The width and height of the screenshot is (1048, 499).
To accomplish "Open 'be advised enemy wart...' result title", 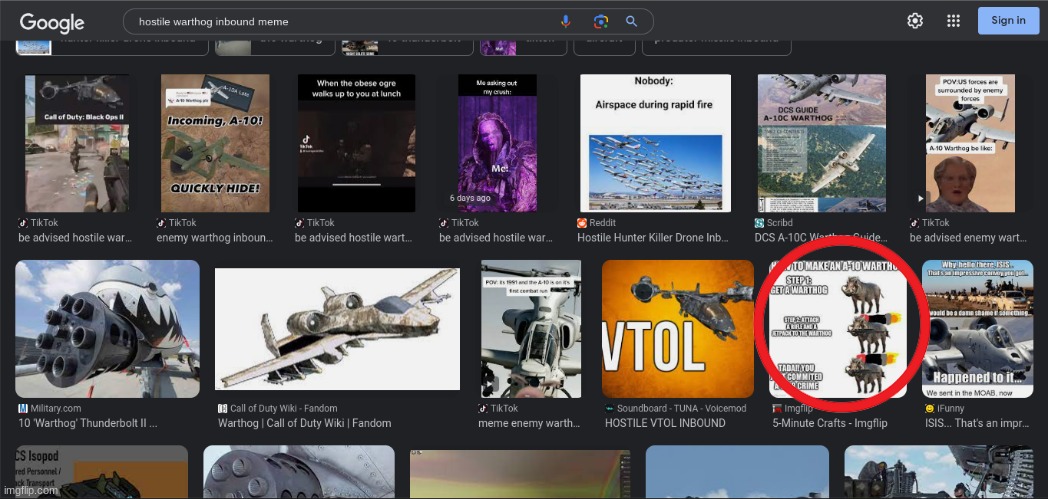I will [x=968, y=238].
